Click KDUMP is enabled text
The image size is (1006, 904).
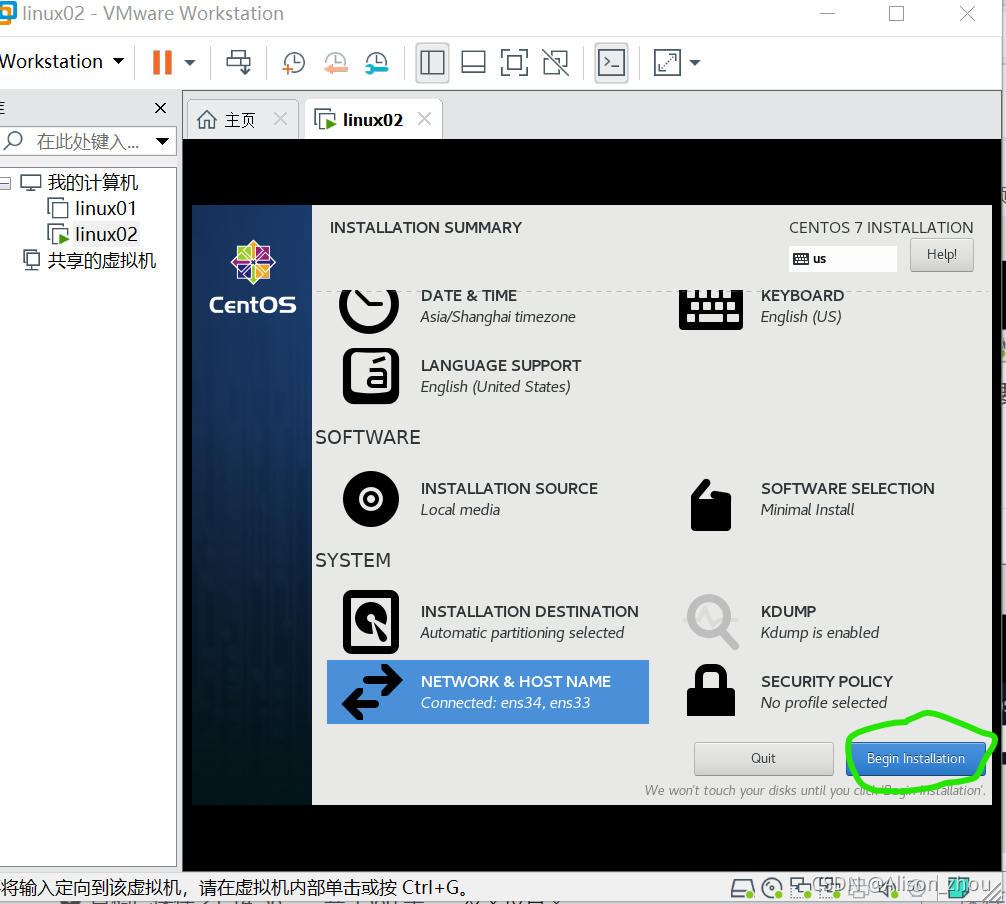click(819, 633)
